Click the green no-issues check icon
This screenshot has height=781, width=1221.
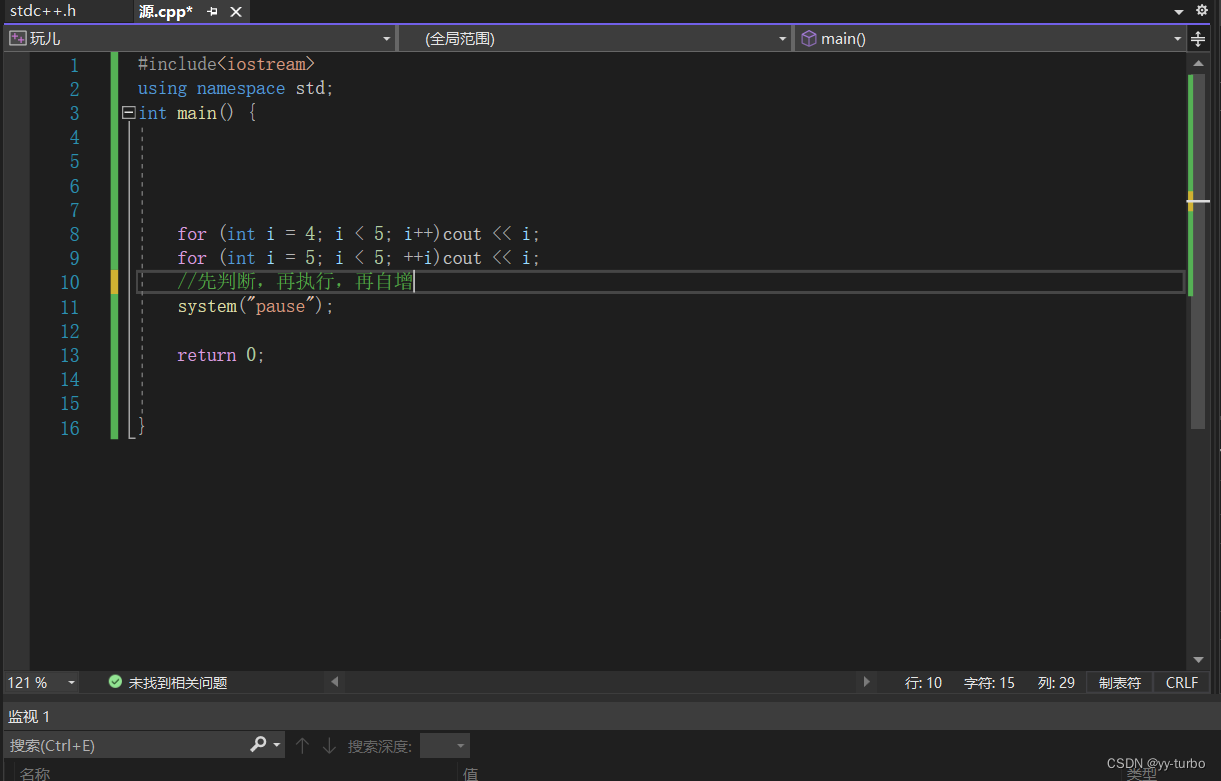coord(115,682)
